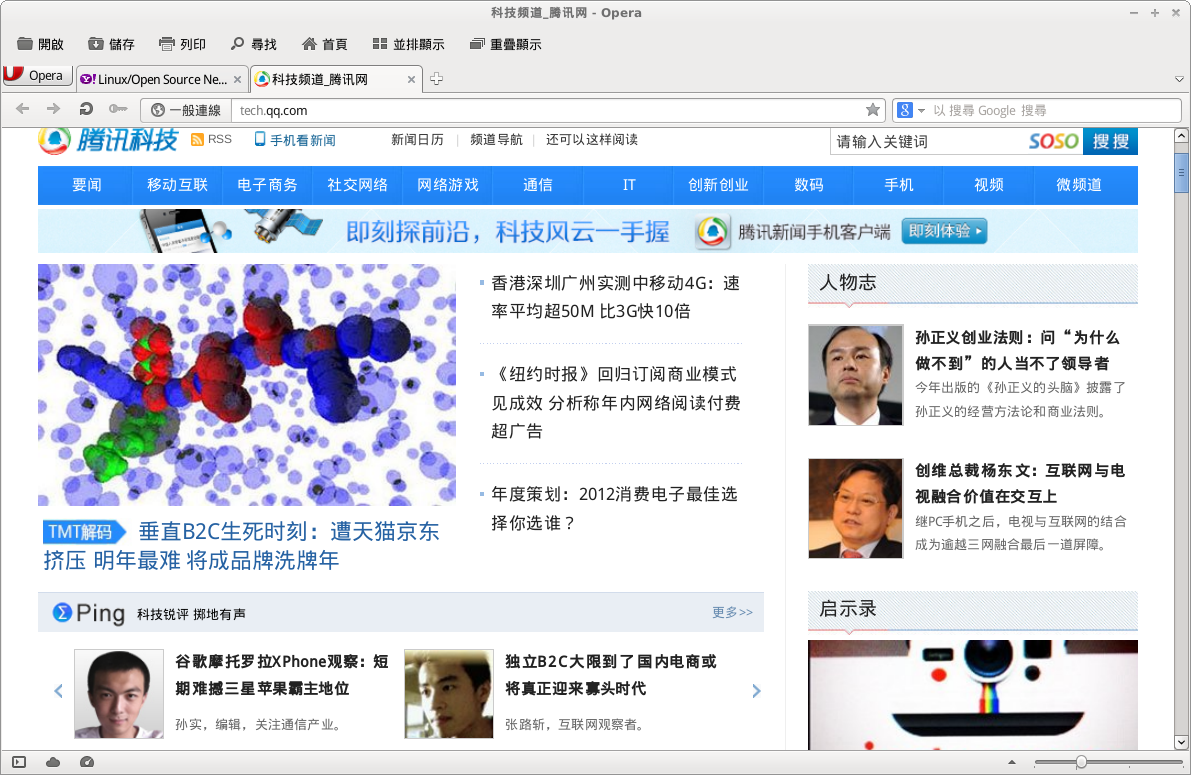Open the RSS feed link
This screenshot has height=775, width=1191.
point(212,139)
